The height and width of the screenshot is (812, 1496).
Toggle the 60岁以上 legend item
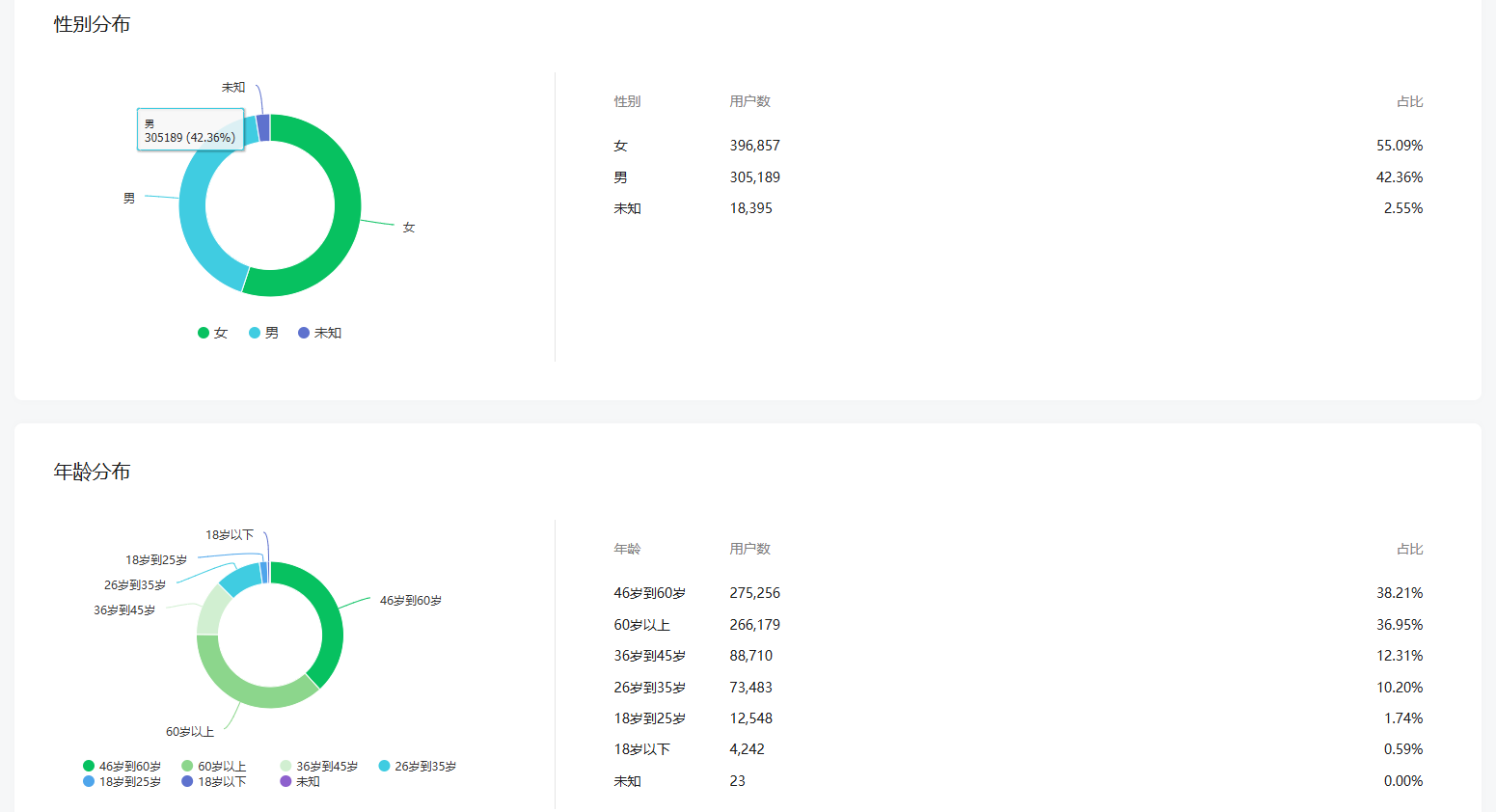[214, 767]
